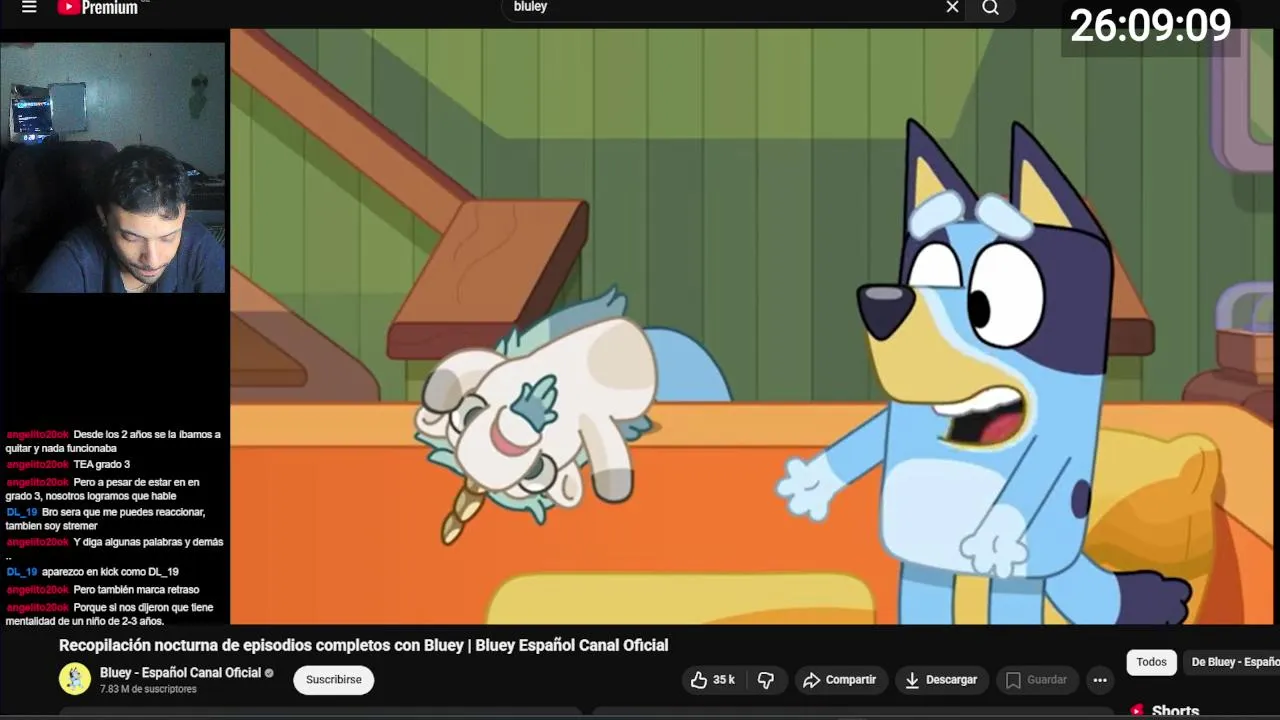Viewport: 1280px width, 720px height.
Task: Click the Suscribirse button
Action: coord(334,680)
